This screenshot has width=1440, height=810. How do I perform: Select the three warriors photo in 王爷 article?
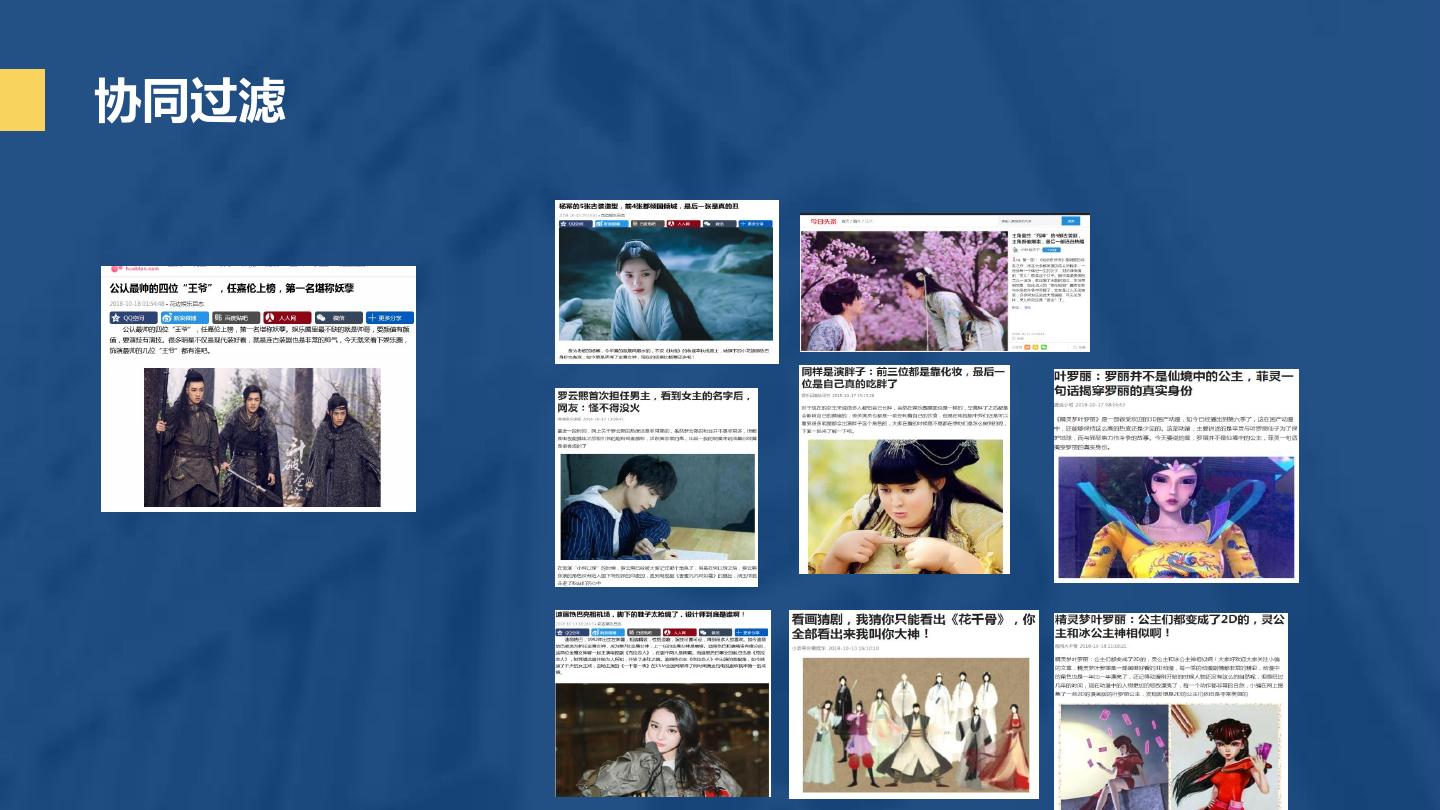(x=262, y=437)
